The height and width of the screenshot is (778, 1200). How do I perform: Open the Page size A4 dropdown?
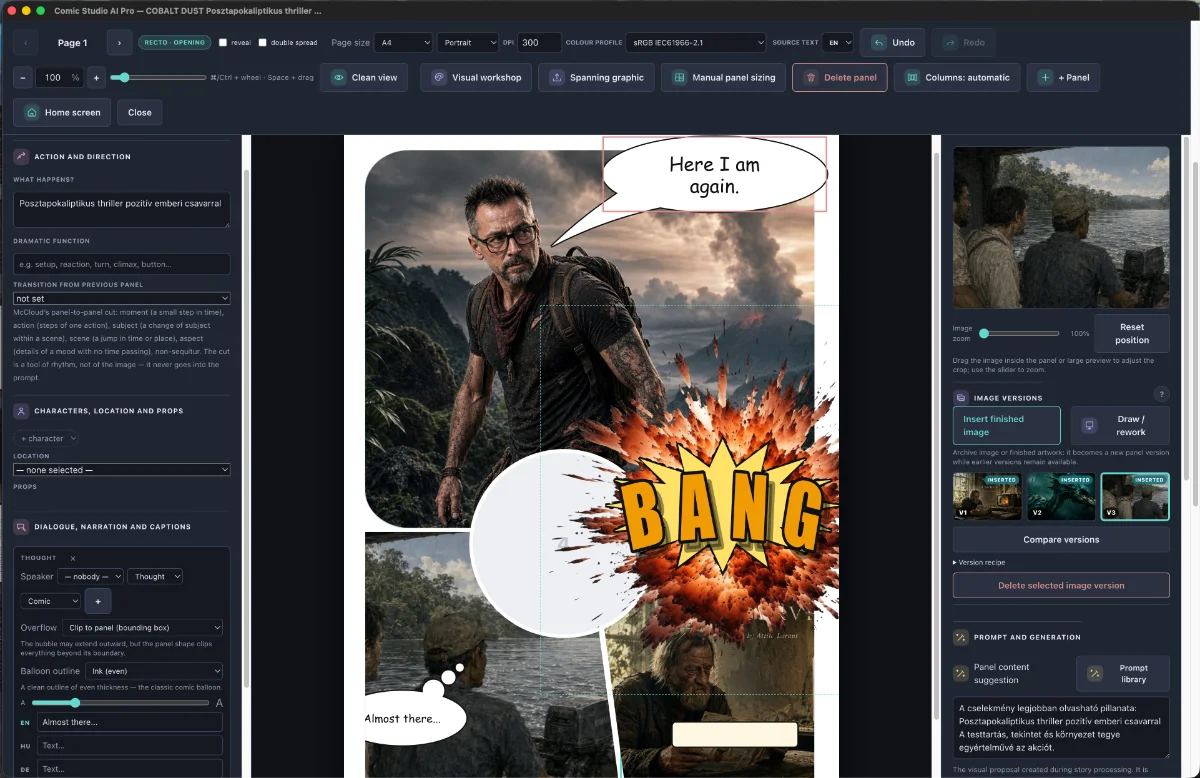[x=403, y=43]
